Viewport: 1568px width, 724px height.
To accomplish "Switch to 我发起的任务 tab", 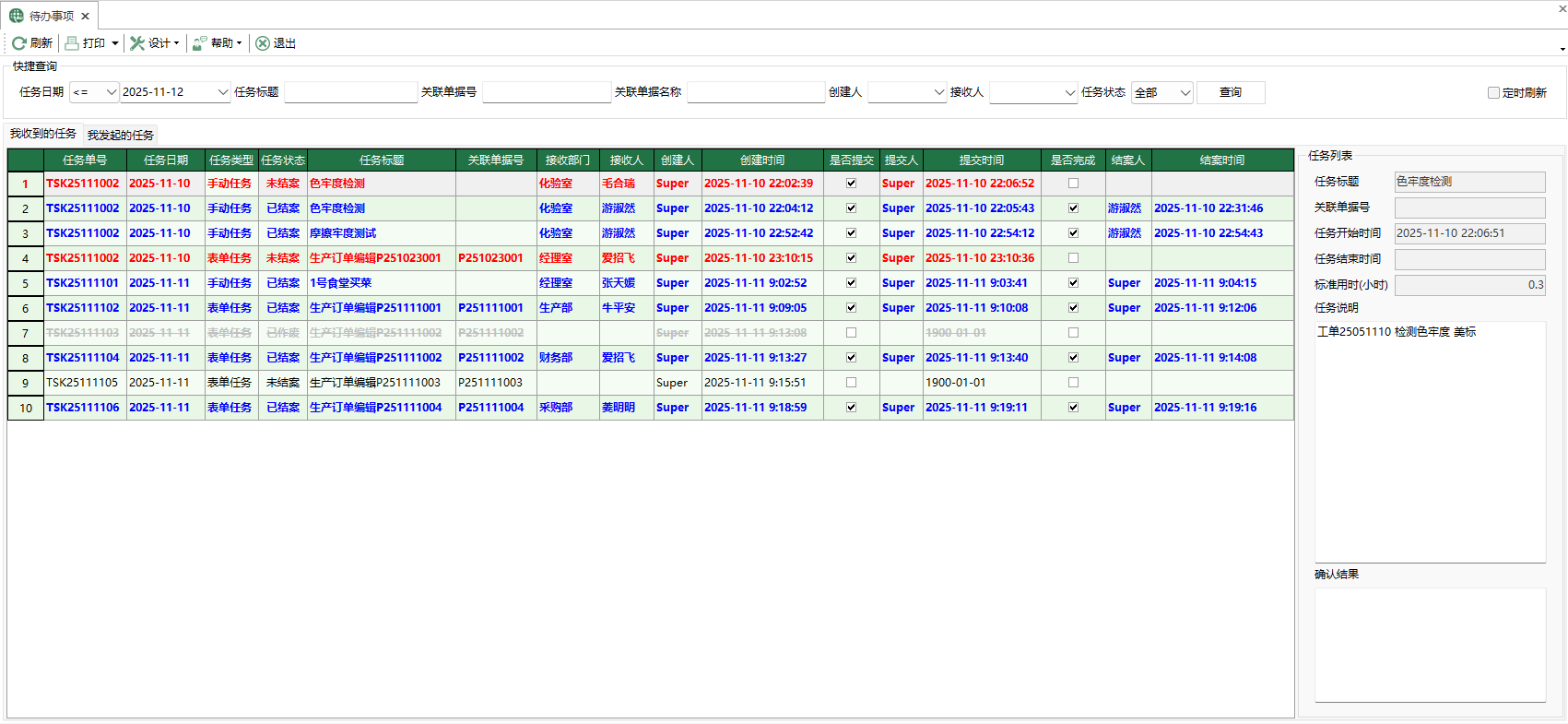I will coord(121,136).
